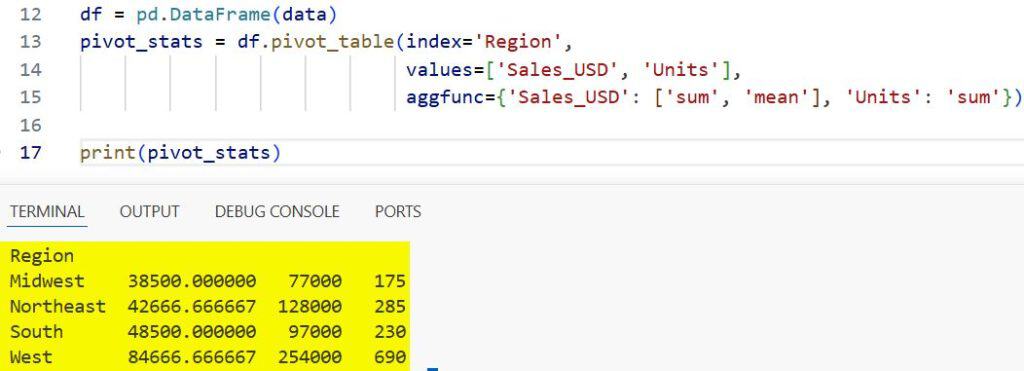Screen dimensions: 1024x371
Task: Click 'pivot_table' method name
Action: click(332, 42)
